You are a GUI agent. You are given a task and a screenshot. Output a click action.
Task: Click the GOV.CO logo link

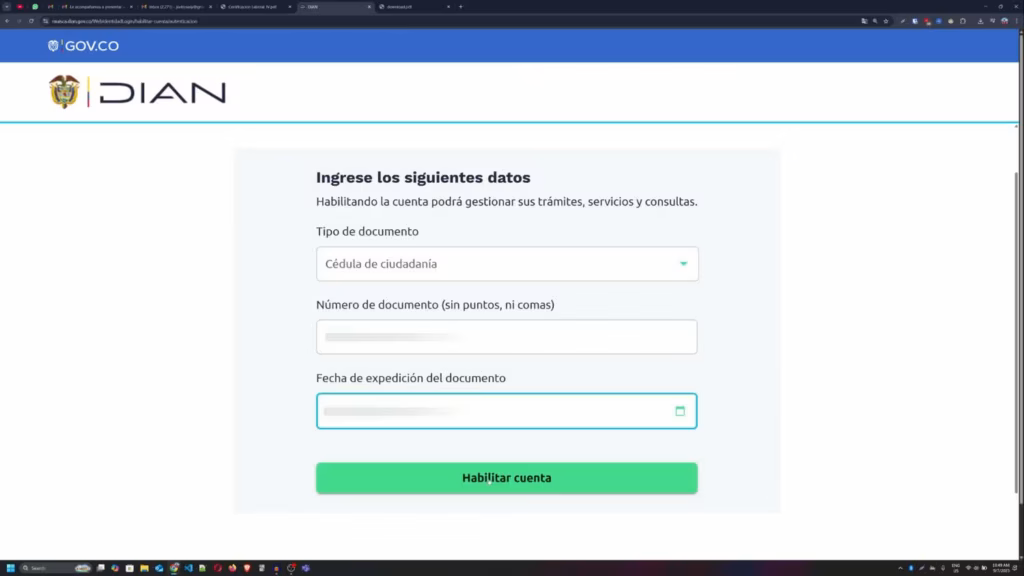[83, 46]
